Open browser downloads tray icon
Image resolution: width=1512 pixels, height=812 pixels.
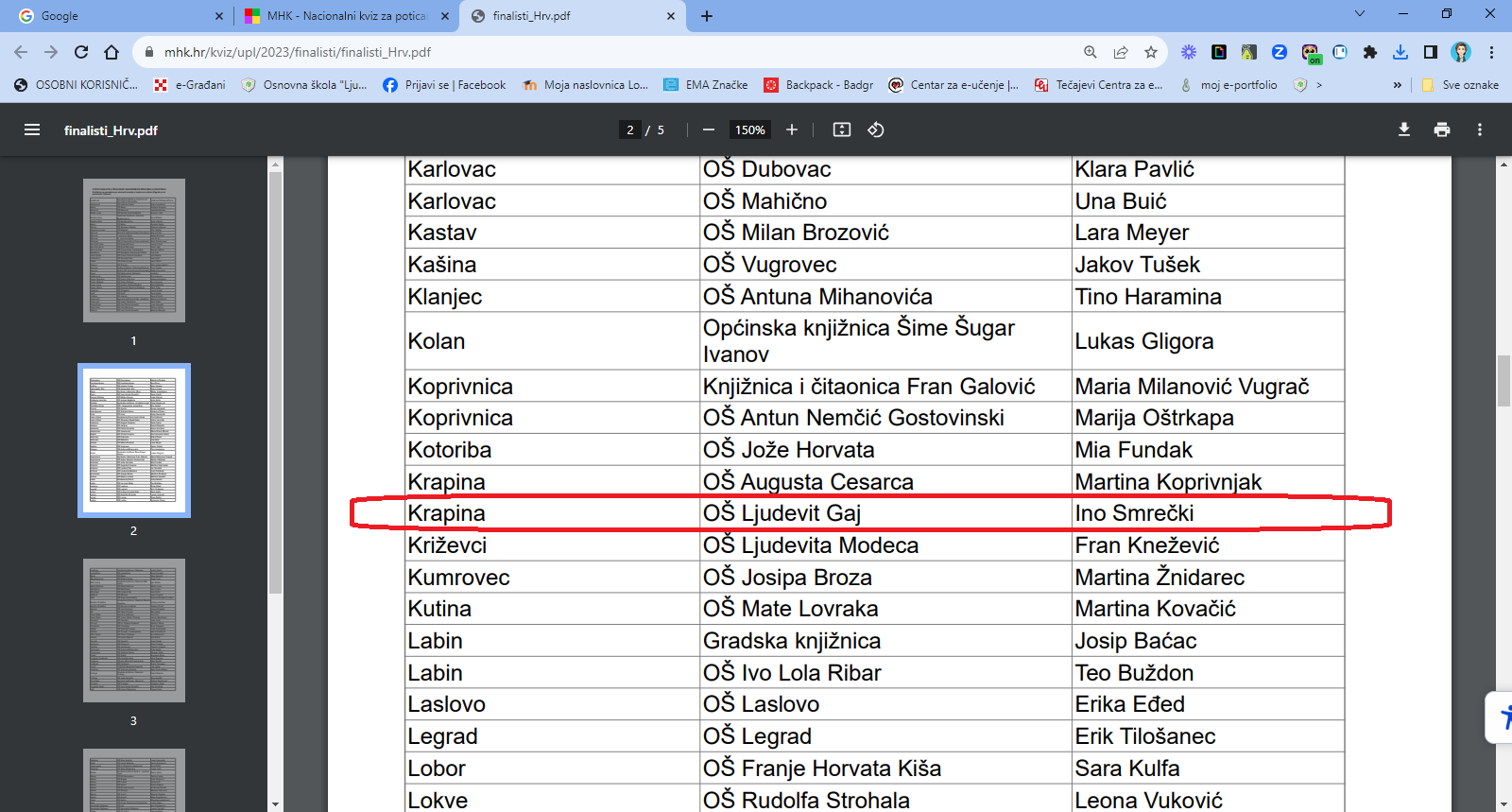click(x=1400, y=52)
